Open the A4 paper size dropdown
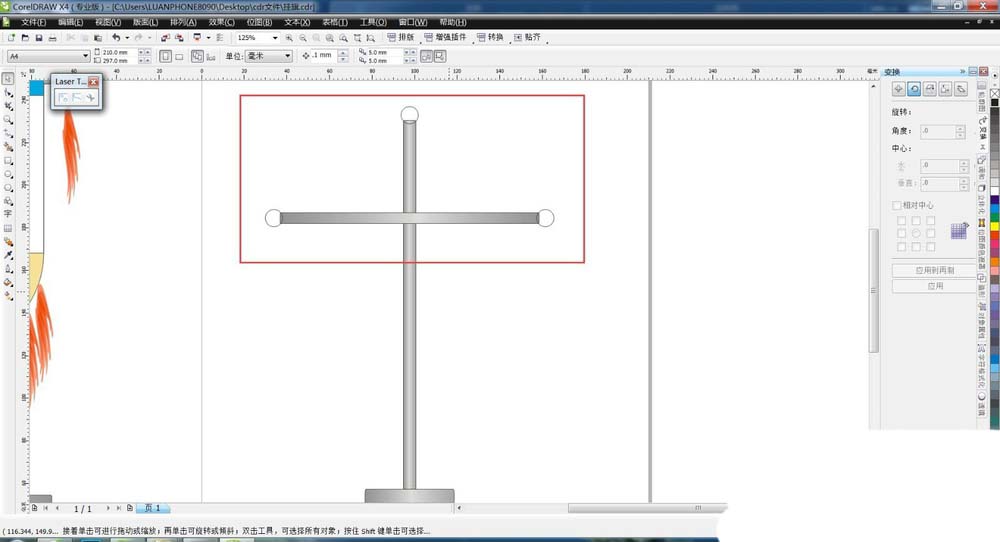The image size is (1000, 542). 85,56
